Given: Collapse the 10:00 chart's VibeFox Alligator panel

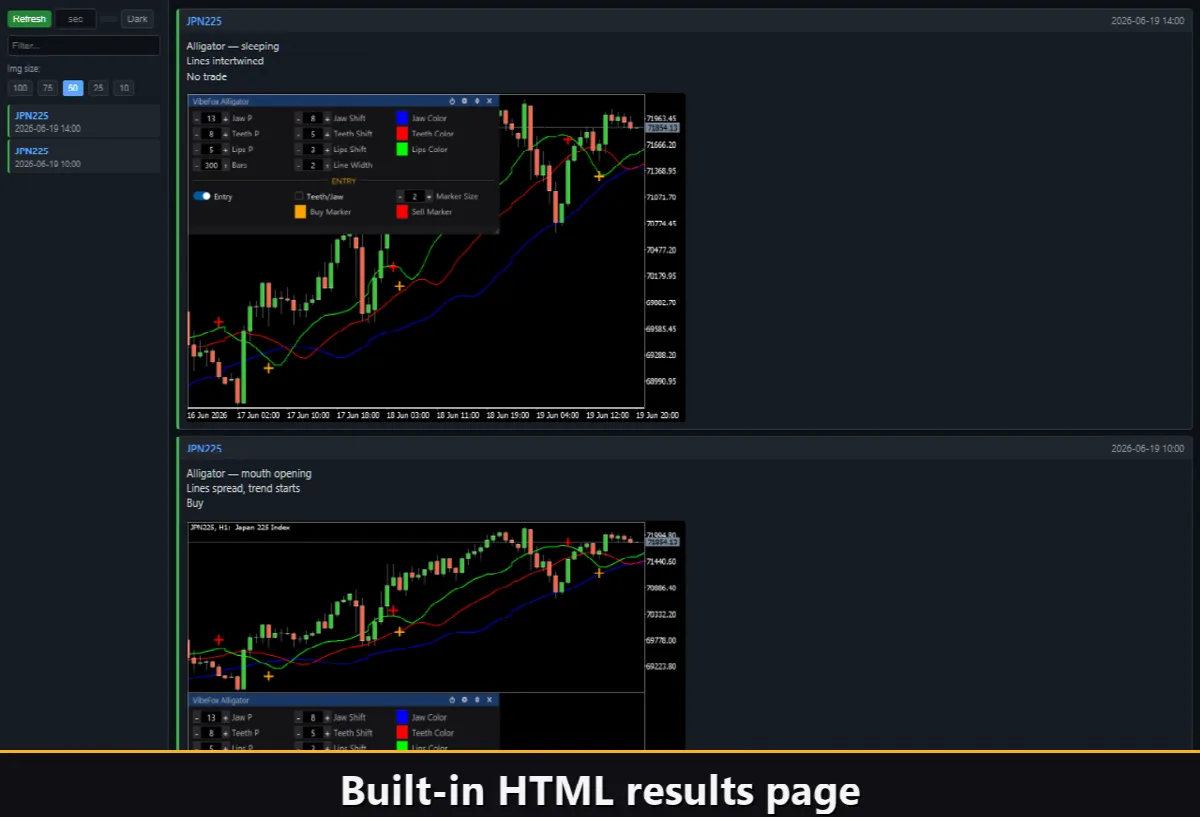Looking at the screenshot, I should [x=476, y=700].
